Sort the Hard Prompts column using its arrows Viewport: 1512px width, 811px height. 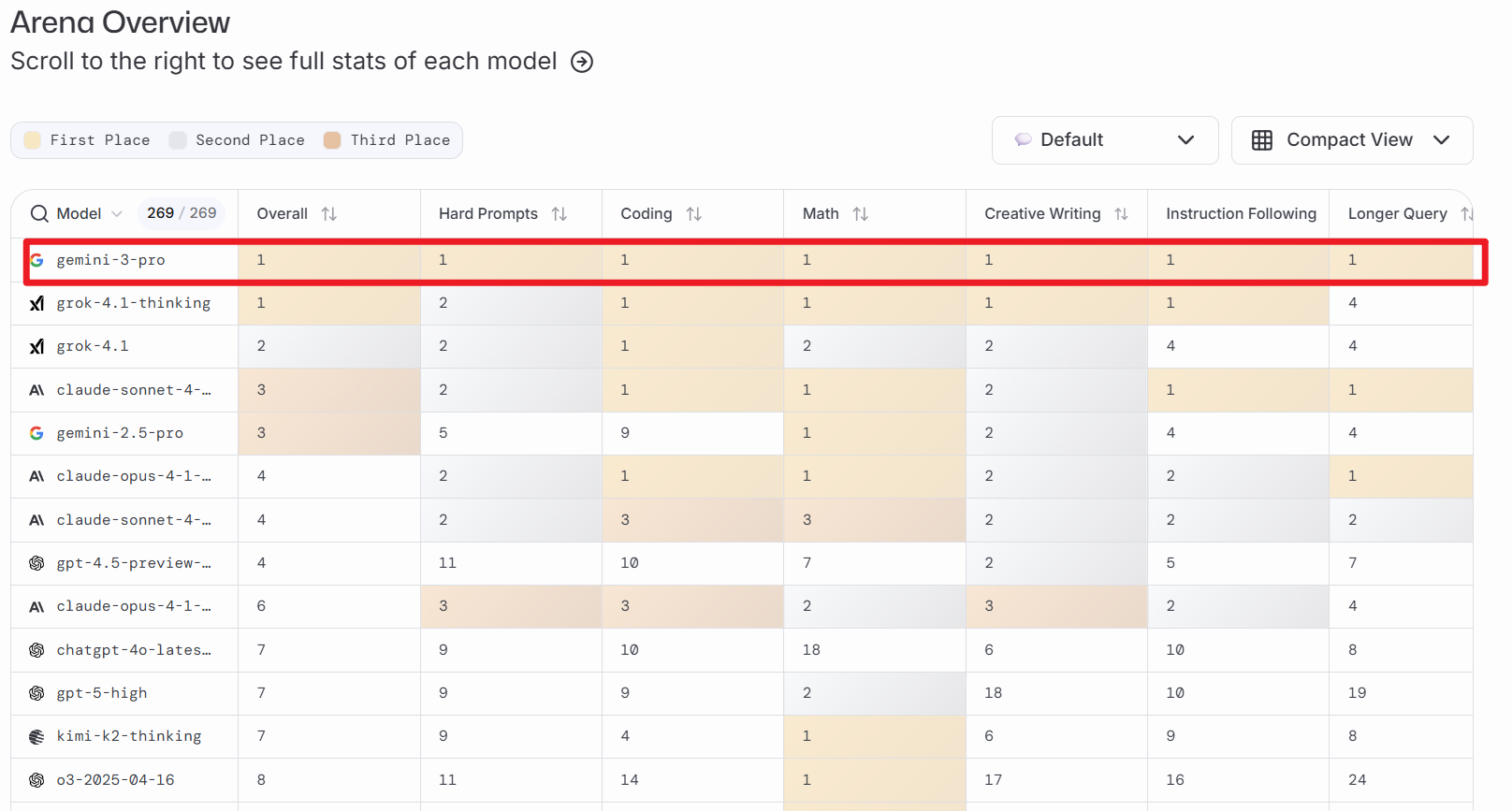coord(560,214)
